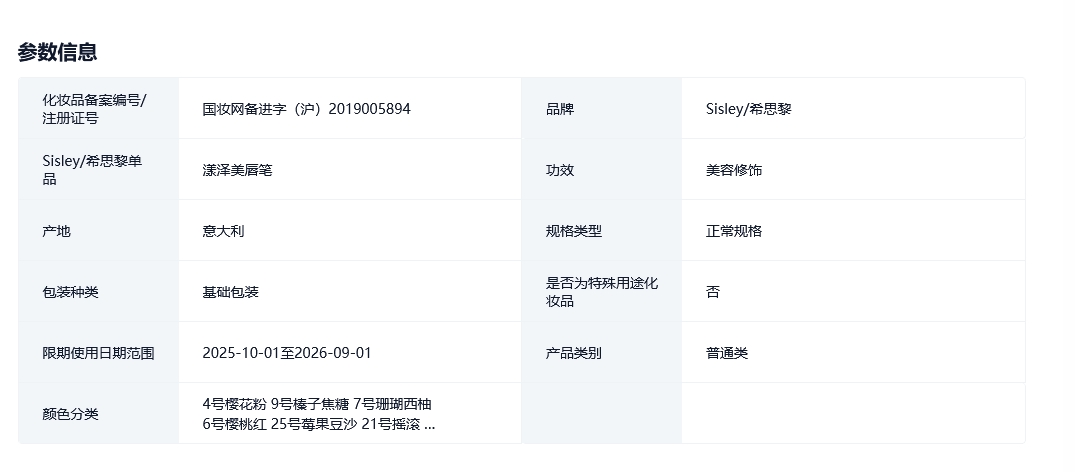This screenshot has height=472, width=1075.
Task: Click the category value 普通类
Action: click(x=726, y=353)
